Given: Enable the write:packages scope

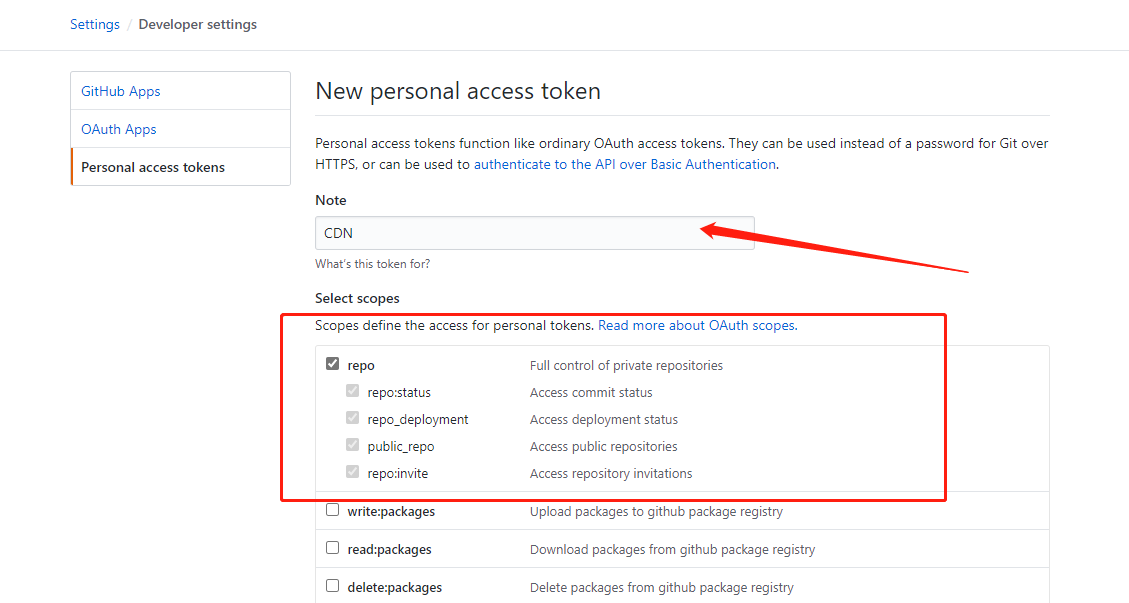Looking at the screenshot, I should coord(332,510).
